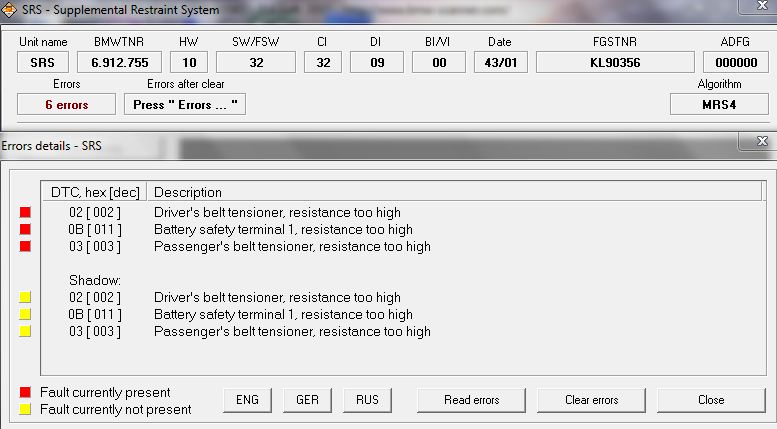Click the Description column header

[x=188, y=192]
